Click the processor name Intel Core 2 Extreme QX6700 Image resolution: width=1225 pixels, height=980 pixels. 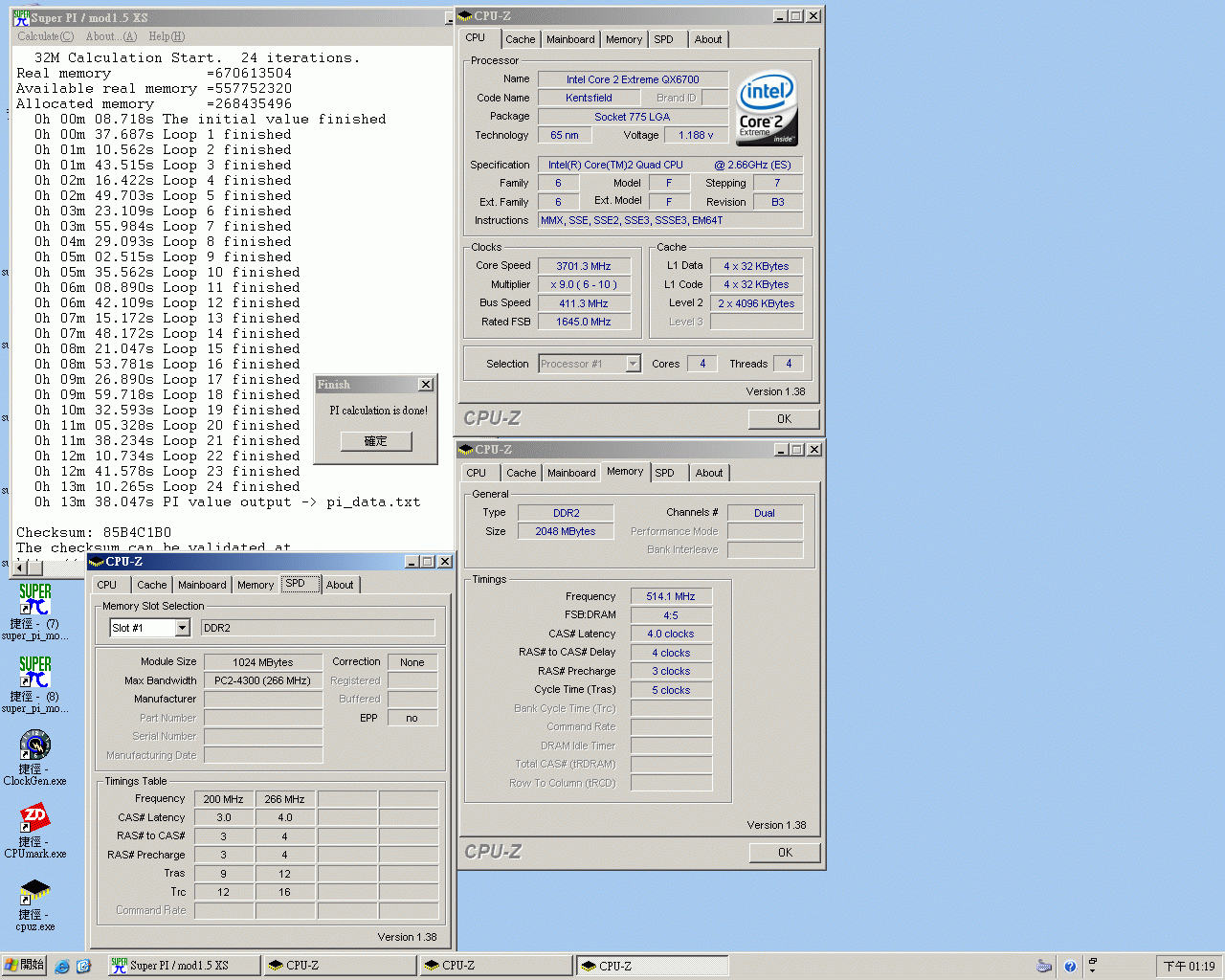633,79
